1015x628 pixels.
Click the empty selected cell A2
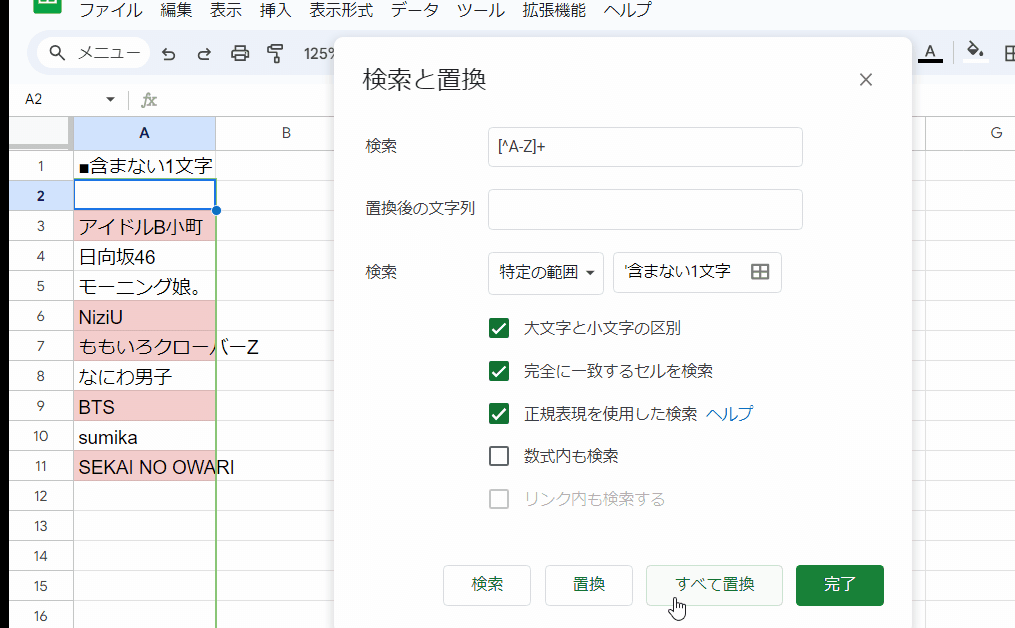pos(144,196)
